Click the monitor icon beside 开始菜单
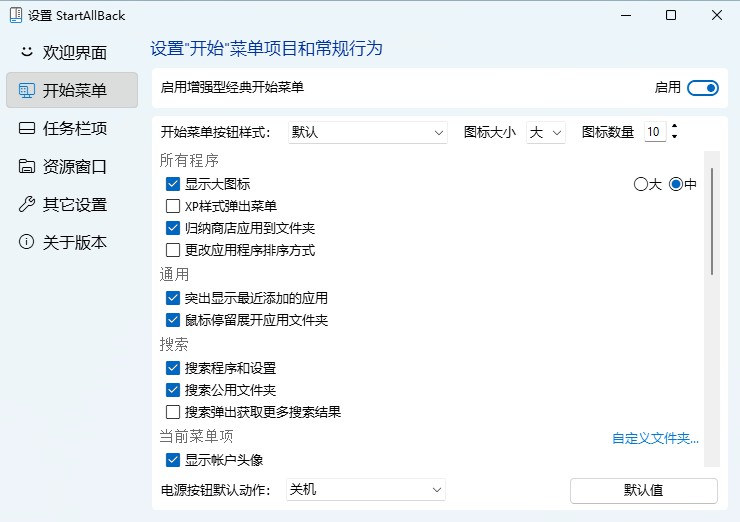This screenshot has height=522, width=740. (26, 90)
